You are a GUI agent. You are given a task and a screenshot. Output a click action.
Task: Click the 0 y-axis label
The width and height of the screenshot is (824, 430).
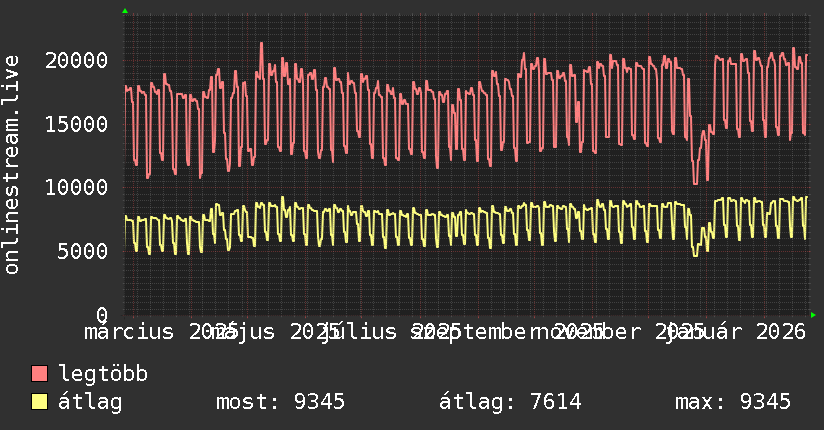[102, 315]
